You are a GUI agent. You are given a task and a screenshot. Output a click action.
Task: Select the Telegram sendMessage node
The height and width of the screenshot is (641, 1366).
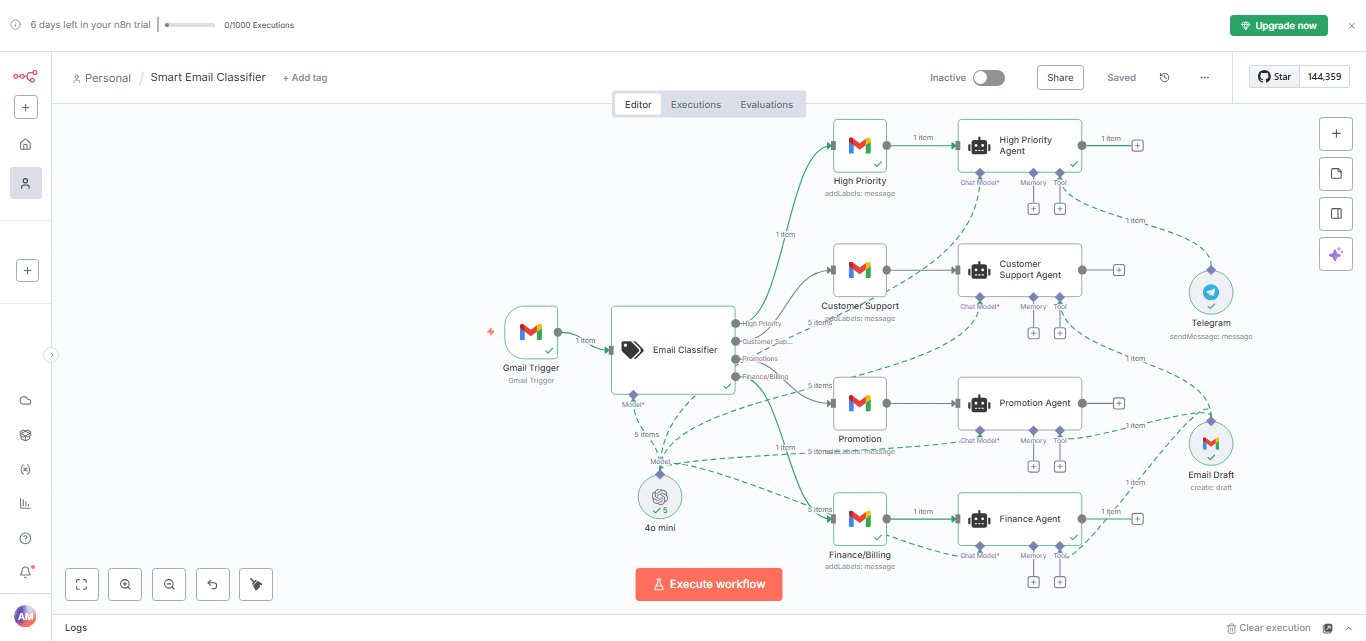click(1211, 293)
